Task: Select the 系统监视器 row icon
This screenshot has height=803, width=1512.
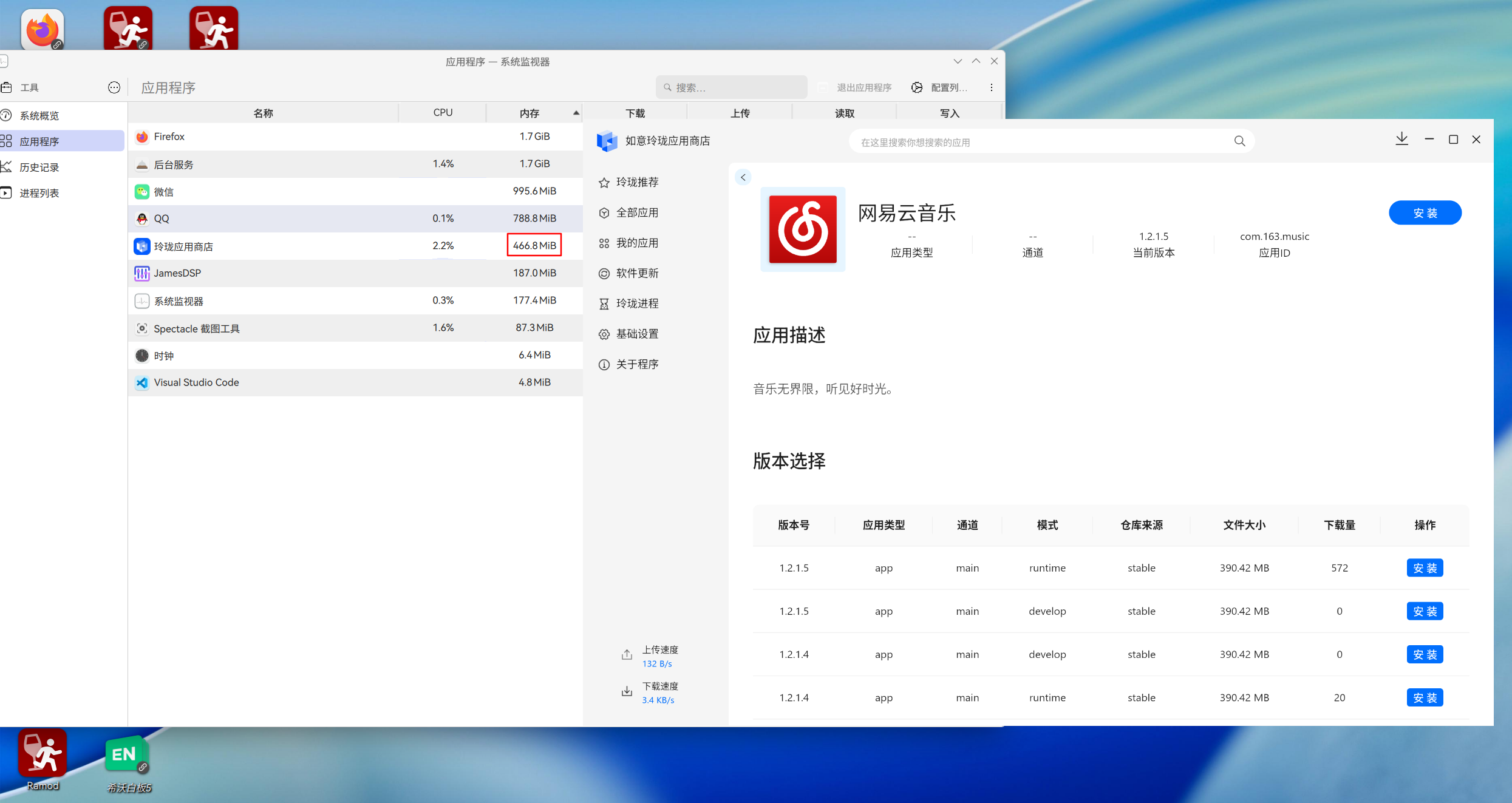Action: (142, 301)
